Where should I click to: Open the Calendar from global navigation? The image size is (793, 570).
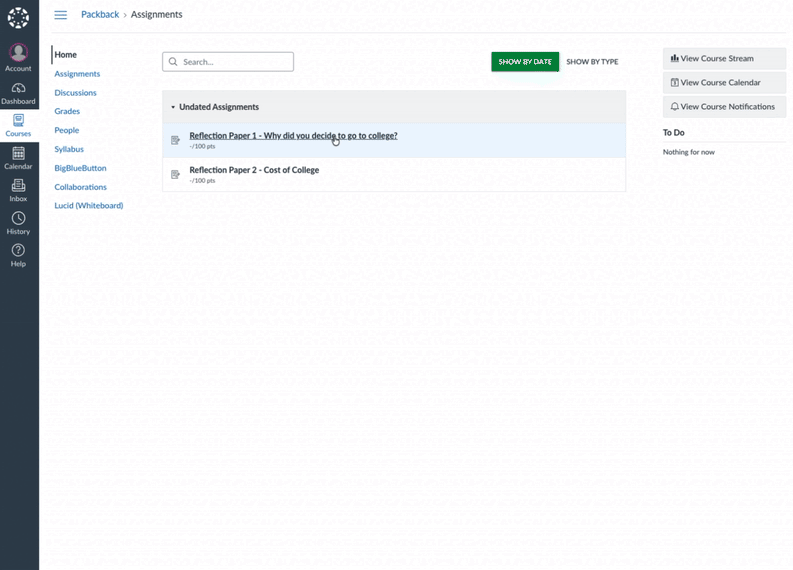tap(18, 158)
